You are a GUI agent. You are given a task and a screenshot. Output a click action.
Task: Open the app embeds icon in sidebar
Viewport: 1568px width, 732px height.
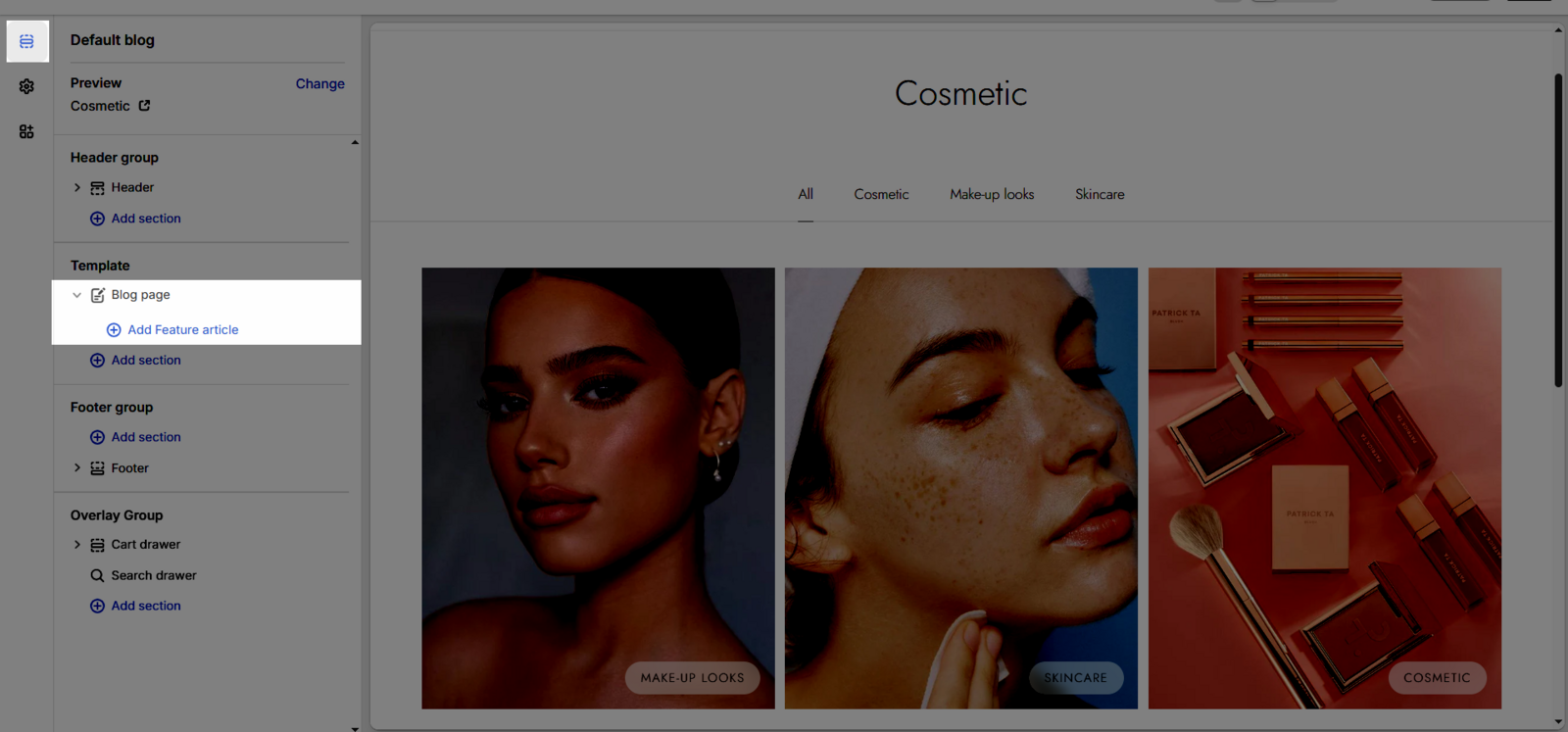click(x=26, y=131)
